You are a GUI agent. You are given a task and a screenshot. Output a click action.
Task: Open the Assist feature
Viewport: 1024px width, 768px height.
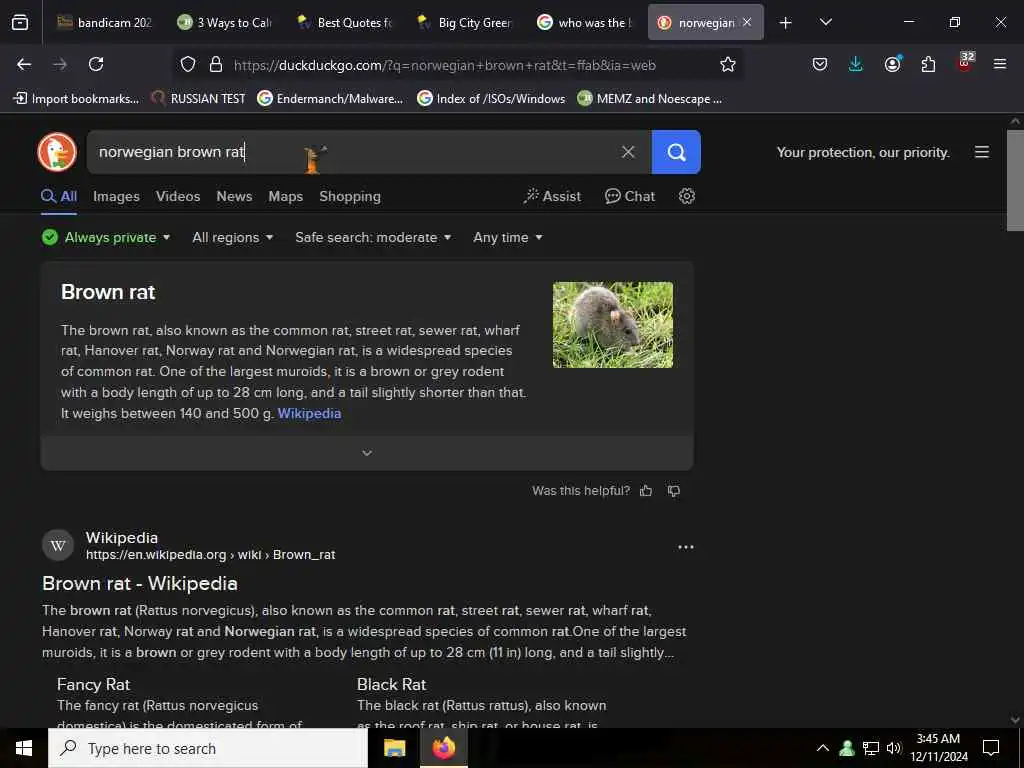coord(552,196)
